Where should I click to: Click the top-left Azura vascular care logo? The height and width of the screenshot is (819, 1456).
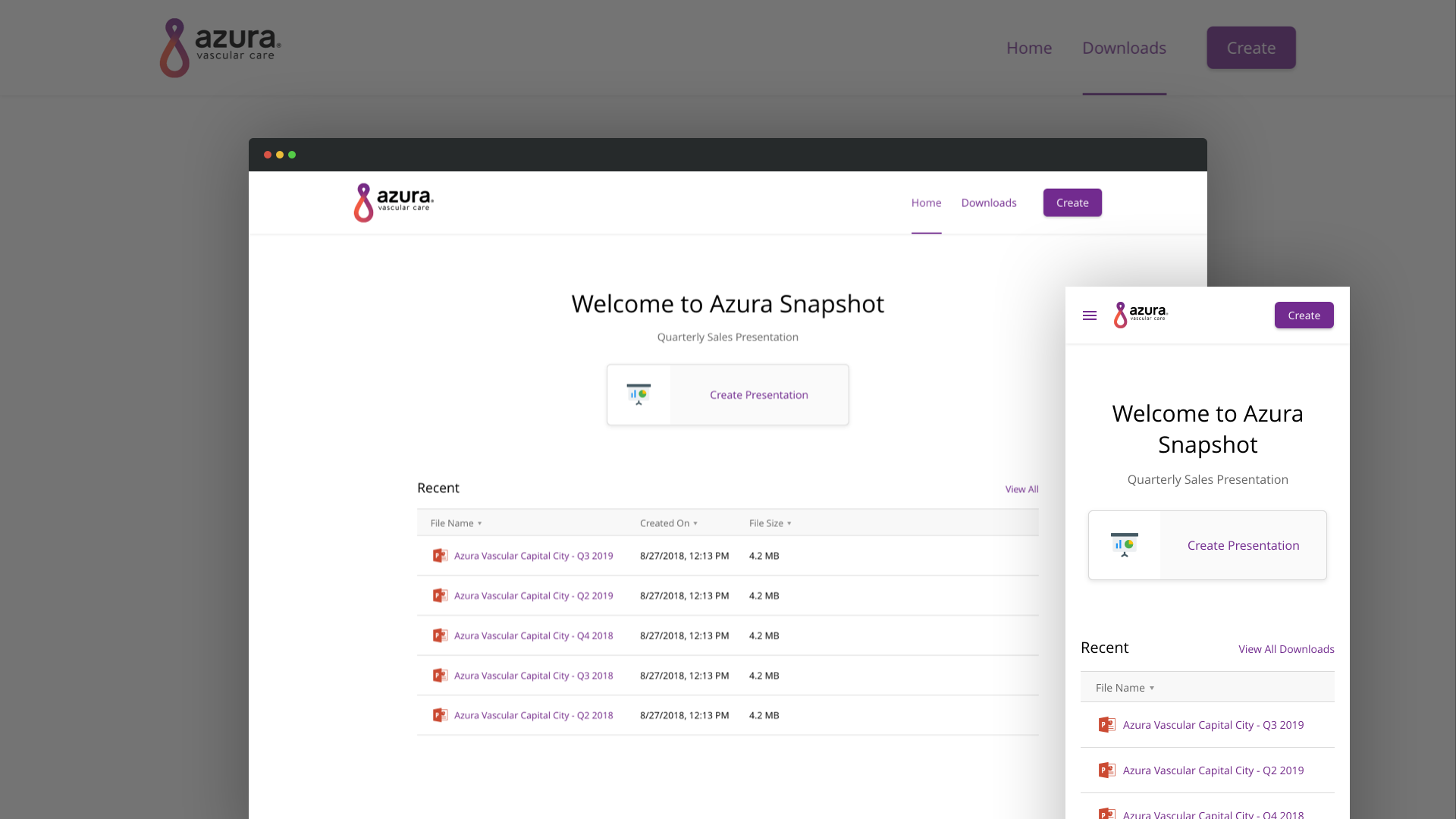pos(220,48)
